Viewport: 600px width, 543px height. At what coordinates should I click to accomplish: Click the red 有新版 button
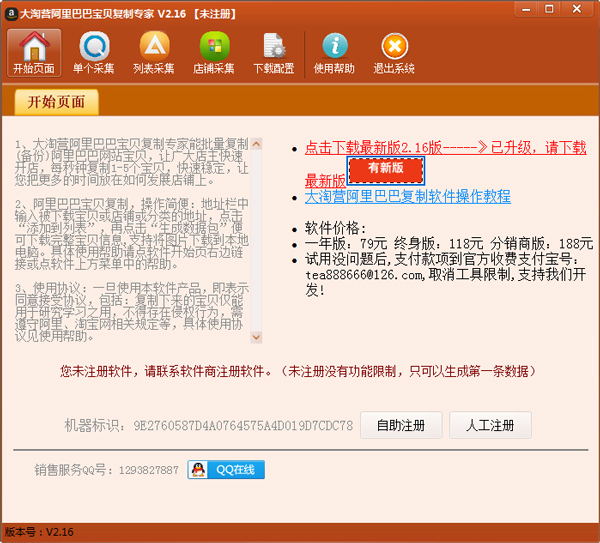386,171
